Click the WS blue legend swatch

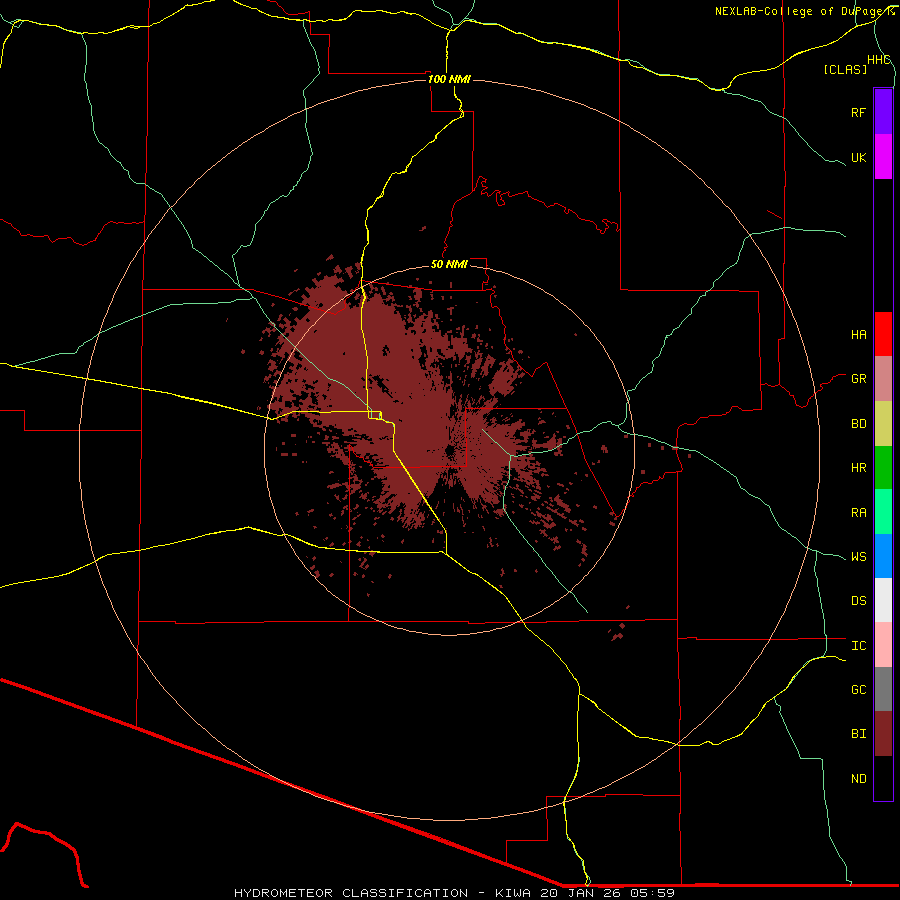883,556
